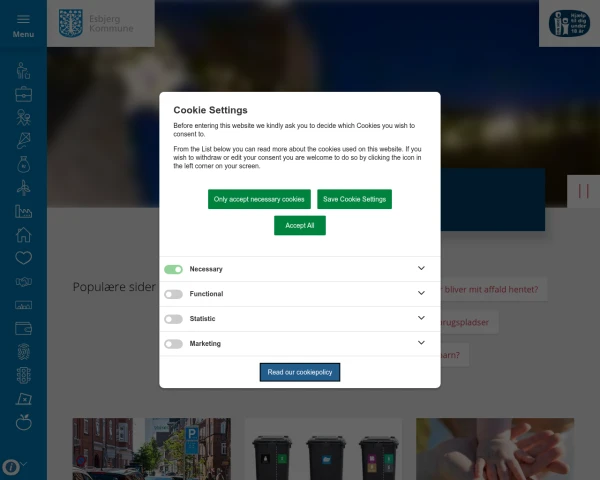Viewport: 600px width, 480px height.
Task: Open the briefcase icon in sidebar
Action: click(23, 94)
